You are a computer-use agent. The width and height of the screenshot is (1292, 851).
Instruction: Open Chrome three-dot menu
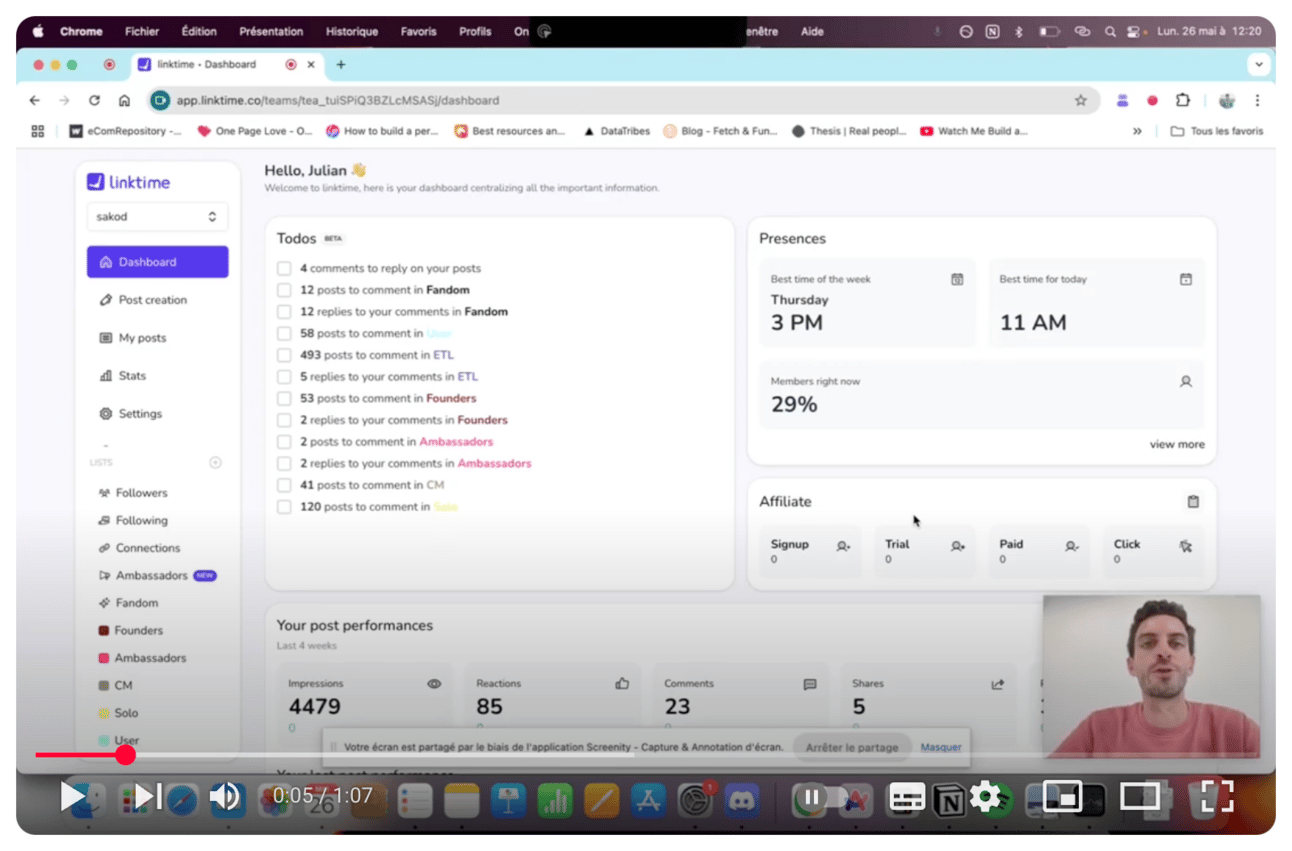point(1257,100)
